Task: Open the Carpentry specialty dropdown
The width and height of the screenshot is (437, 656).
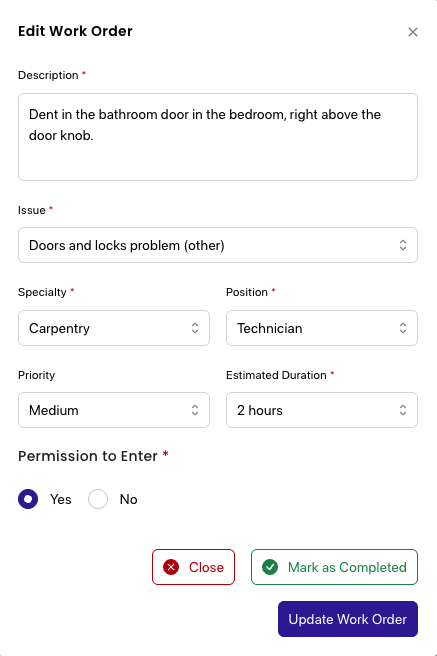Action: click(x=114, y=328)
